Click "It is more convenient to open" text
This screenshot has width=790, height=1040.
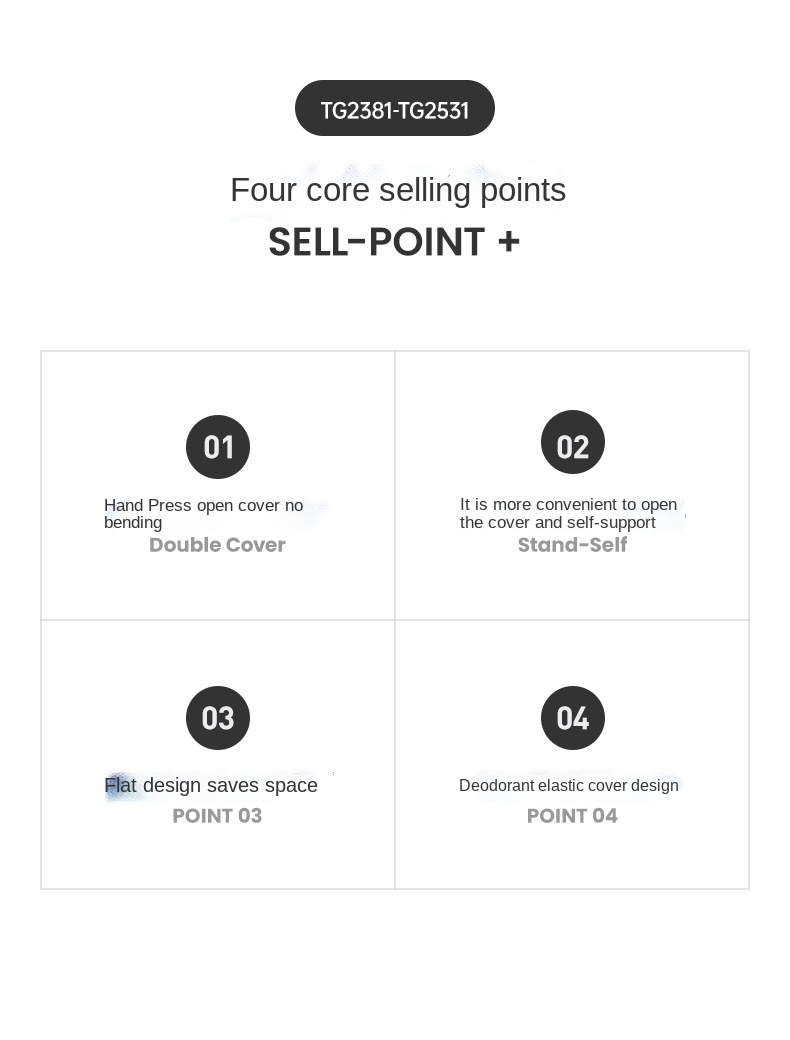click(568, 505)
